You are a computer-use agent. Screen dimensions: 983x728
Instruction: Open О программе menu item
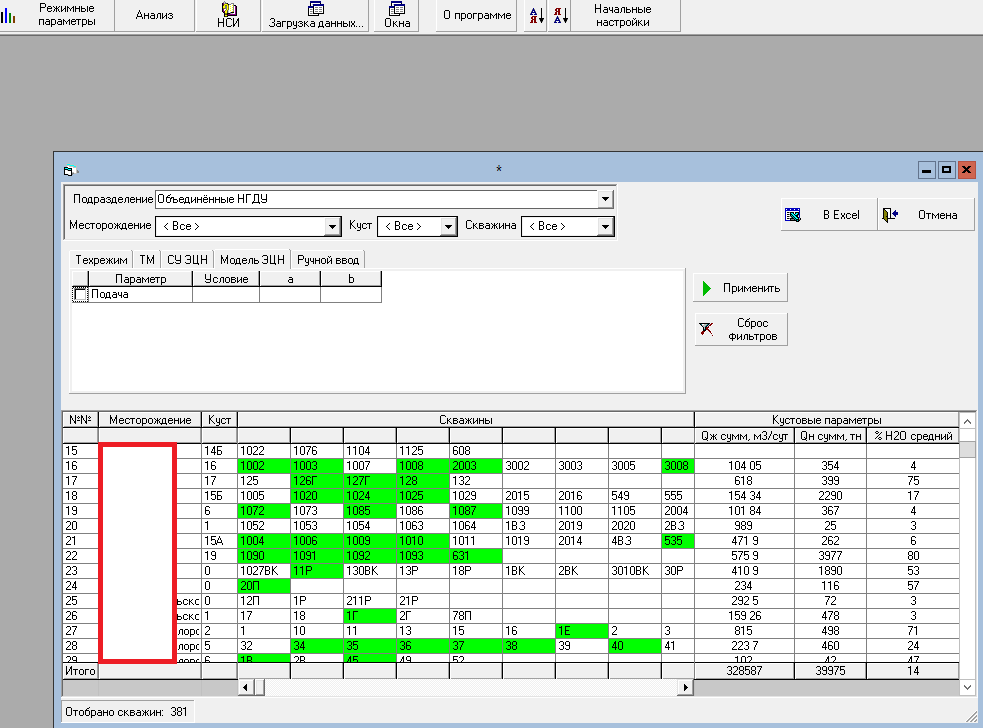(x=476, y=15)
